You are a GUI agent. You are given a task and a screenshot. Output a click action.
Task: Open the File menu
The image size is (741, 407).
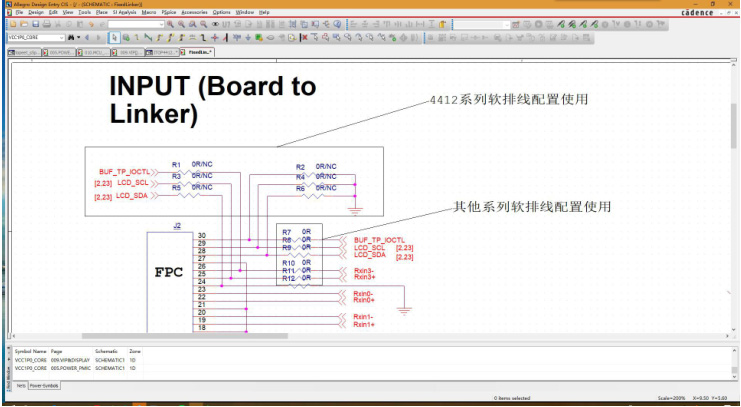18,12
